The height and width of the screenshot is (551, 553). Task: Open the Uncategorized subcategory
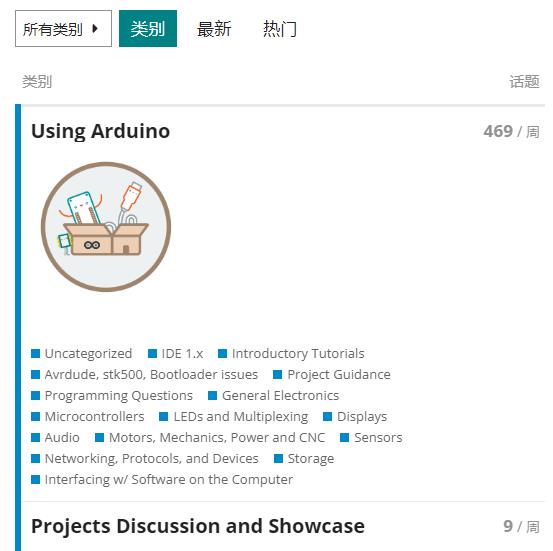tap(88, 353)
